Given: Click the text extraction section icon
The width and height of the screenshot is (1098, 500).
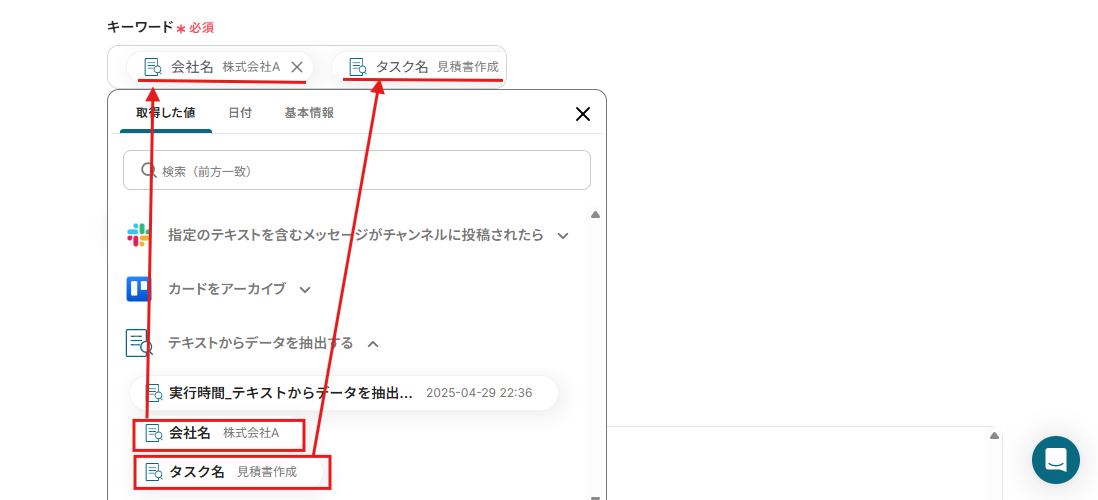Looking at the screenshot, I should point(139,343).
